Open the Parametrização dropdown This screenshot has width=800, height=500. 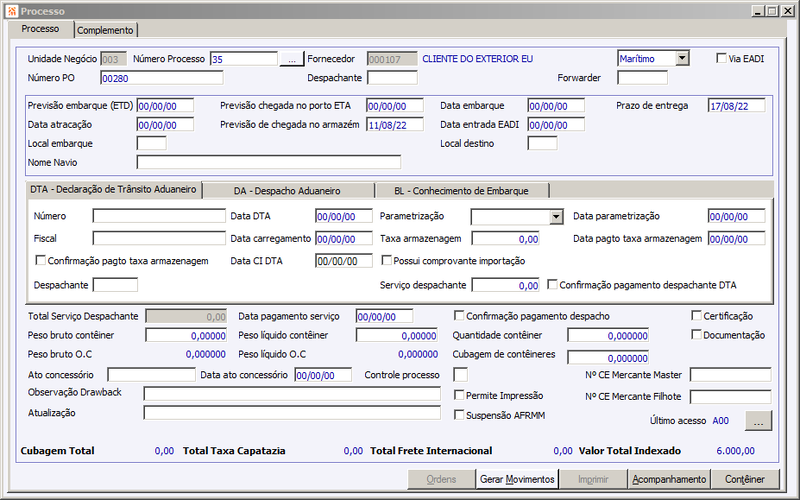556,217
